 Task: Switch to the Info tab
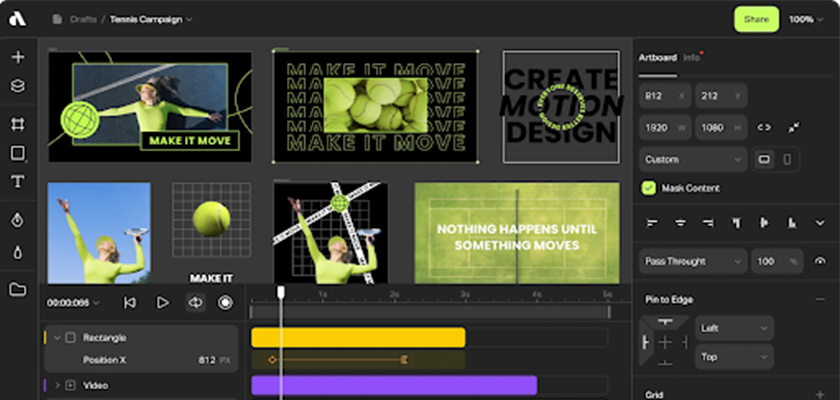pos(692,57)
